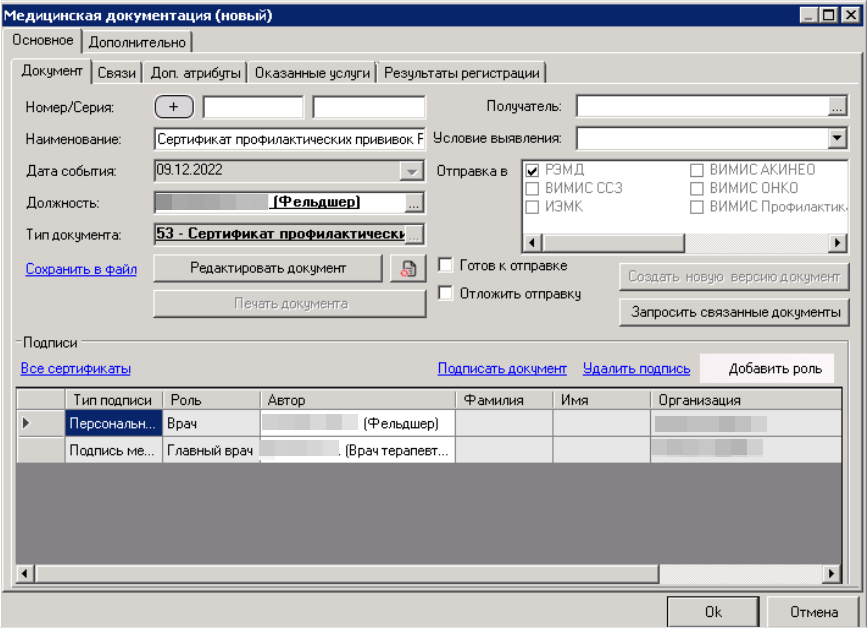Enable the ВИМИС Профилактика checkbox
The height and width of the screenshot is (628, 868).
pyautogui.click(x=696, y=207)
